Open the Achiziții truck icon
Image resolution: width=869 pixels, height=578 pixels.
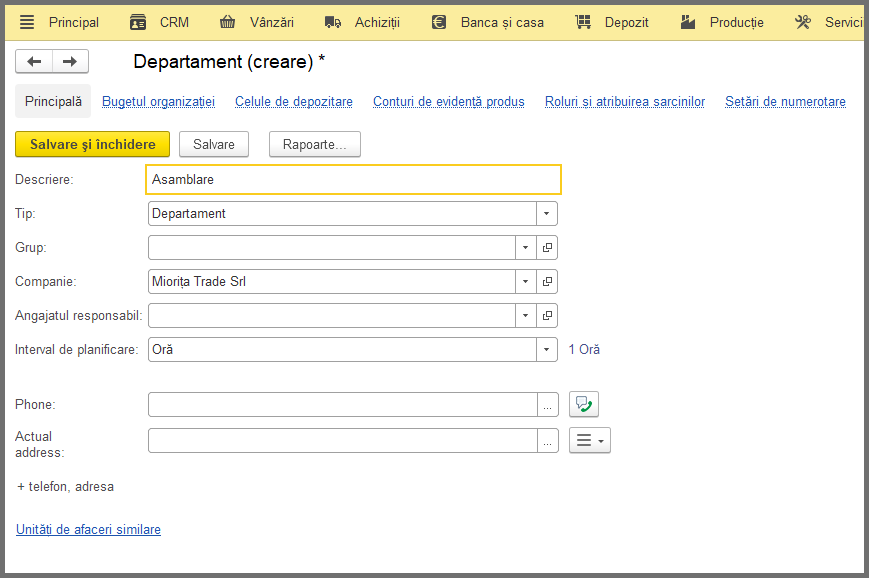[333, 22]
